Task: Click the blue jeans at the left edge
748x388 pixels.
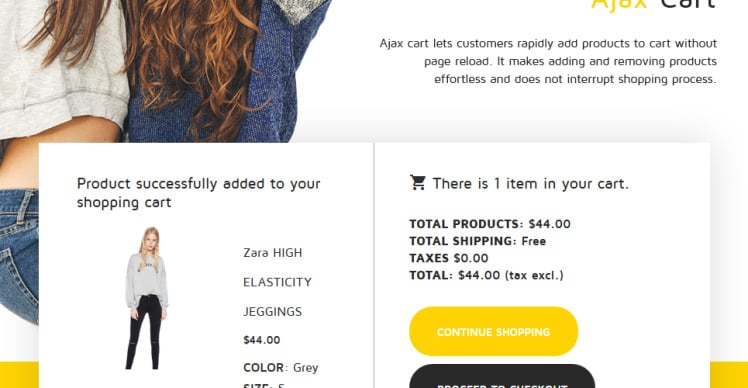Action: tap(19, 255)
